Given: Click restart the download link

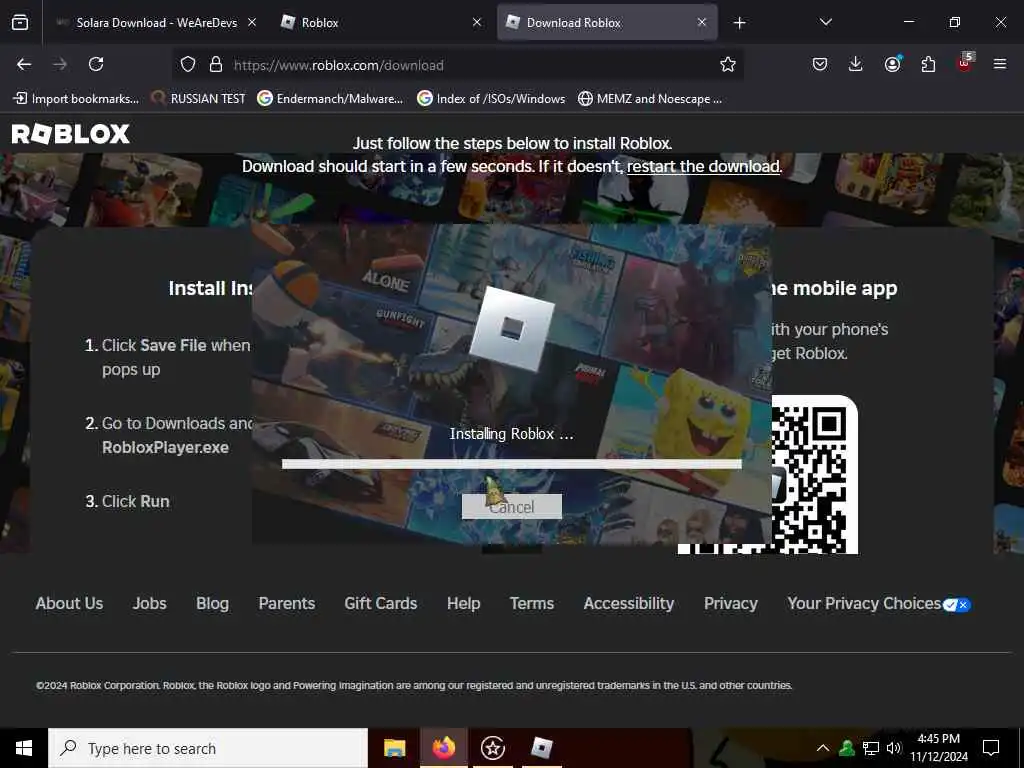Looking at the screenshot, I should tap(703, 166).
